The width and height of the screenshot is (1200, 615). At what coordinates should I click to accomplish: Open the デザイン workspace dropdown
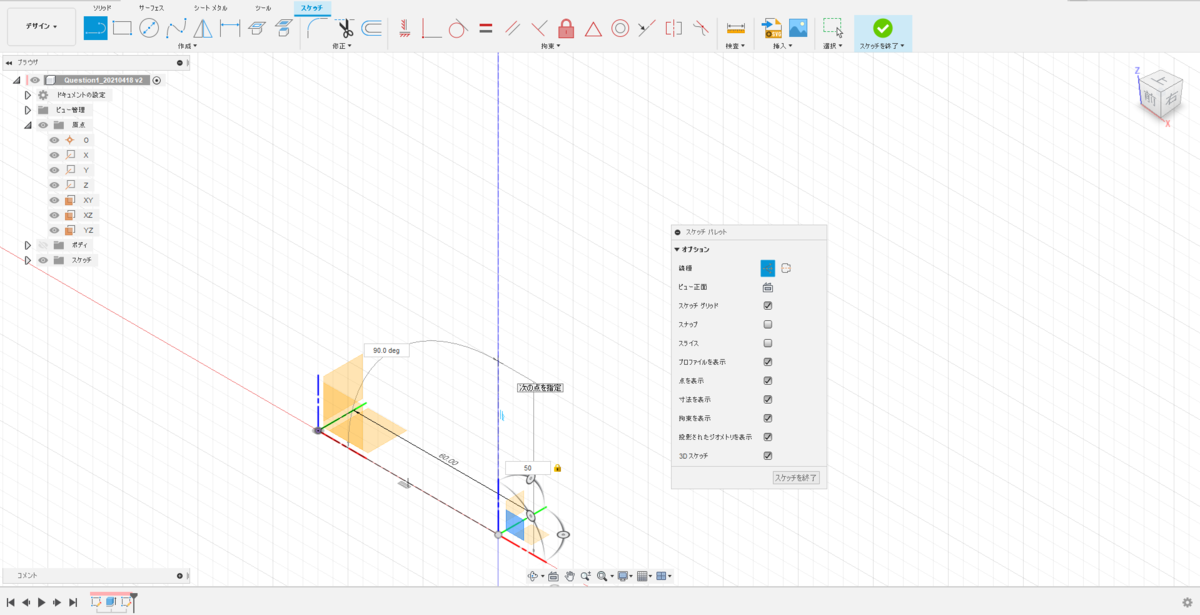41,27
